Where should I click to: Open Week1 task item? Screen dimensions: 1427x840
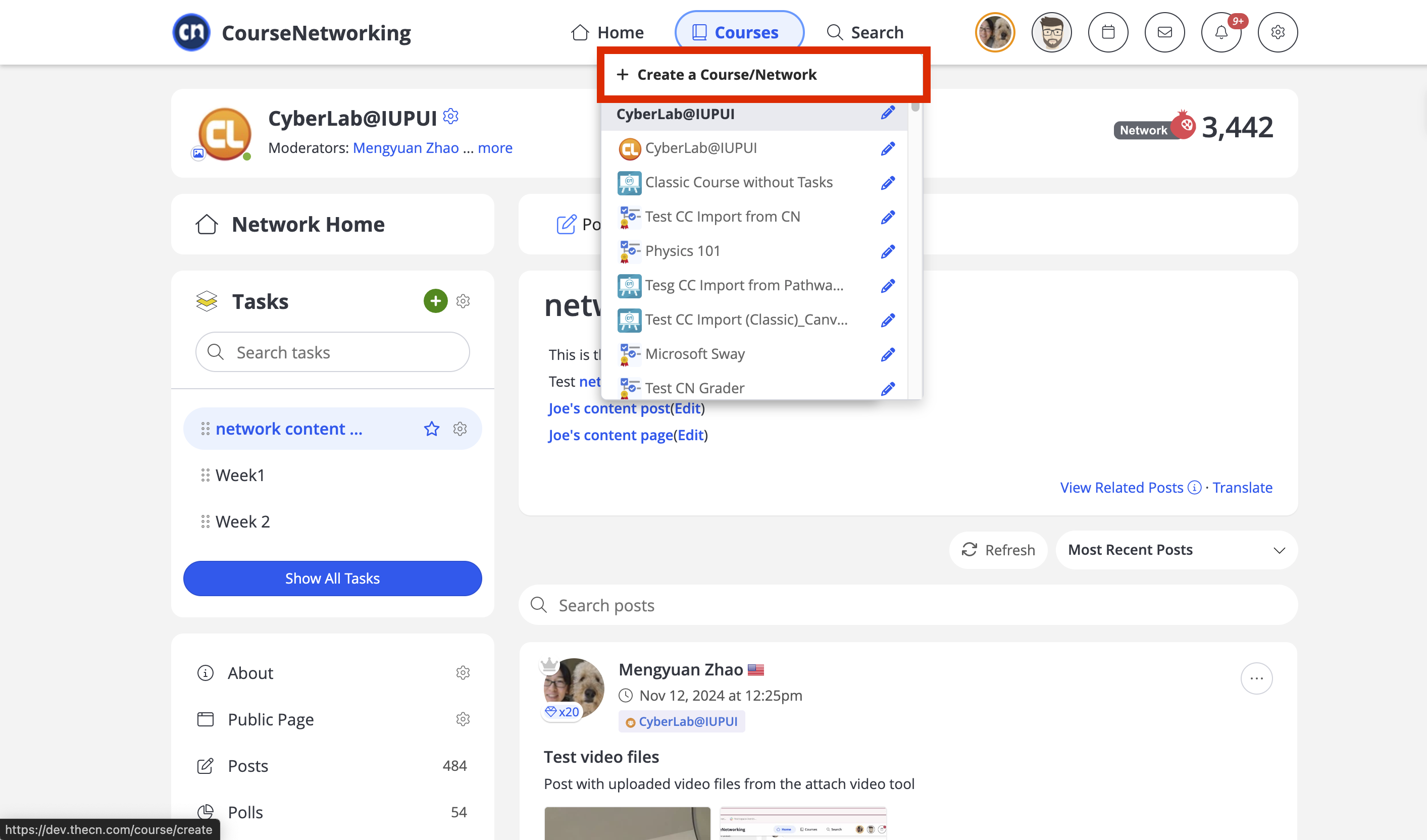point(239,475)
